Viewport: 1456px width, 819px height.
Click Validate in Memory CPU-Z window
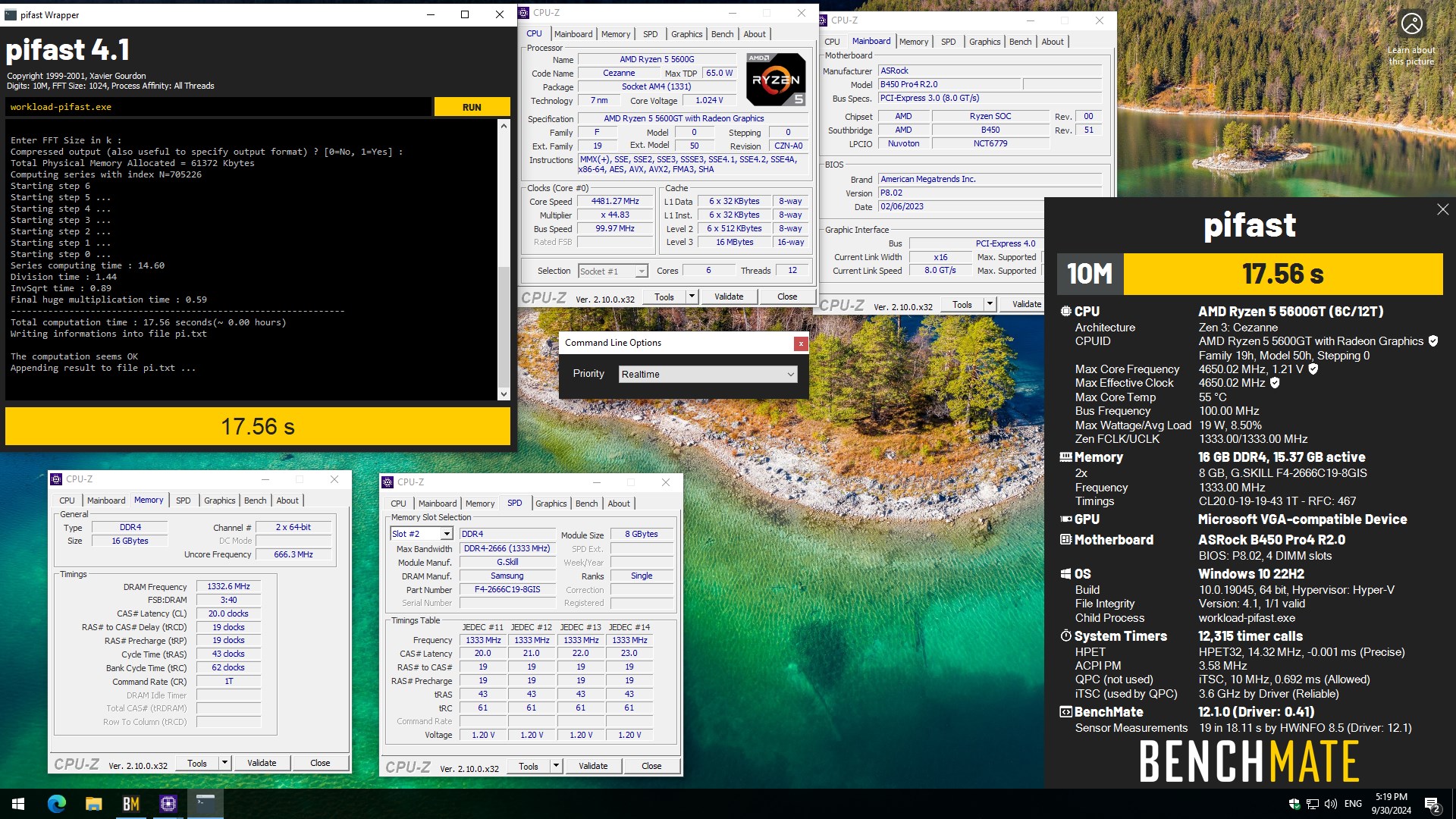(x=262, y=763)
